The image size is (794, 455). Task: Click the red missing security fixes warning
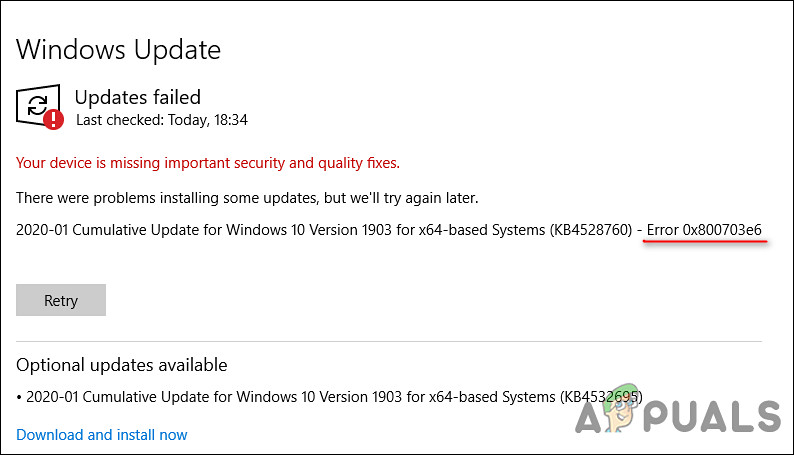(208, 162)
